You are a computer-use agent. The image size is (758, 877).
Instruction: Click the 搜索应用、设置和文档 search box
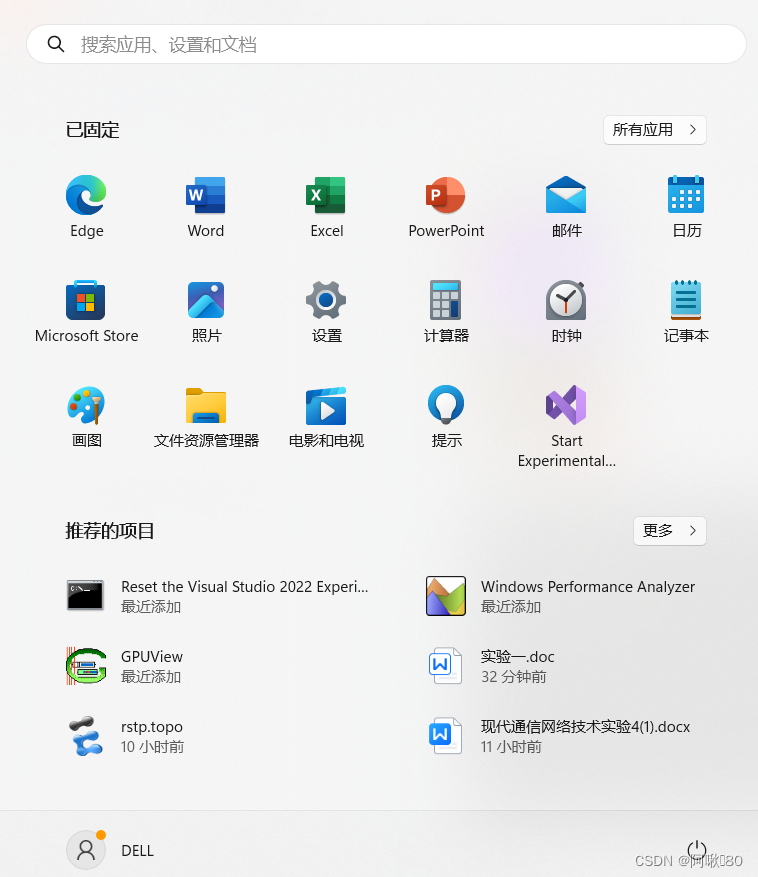point(386,44)
